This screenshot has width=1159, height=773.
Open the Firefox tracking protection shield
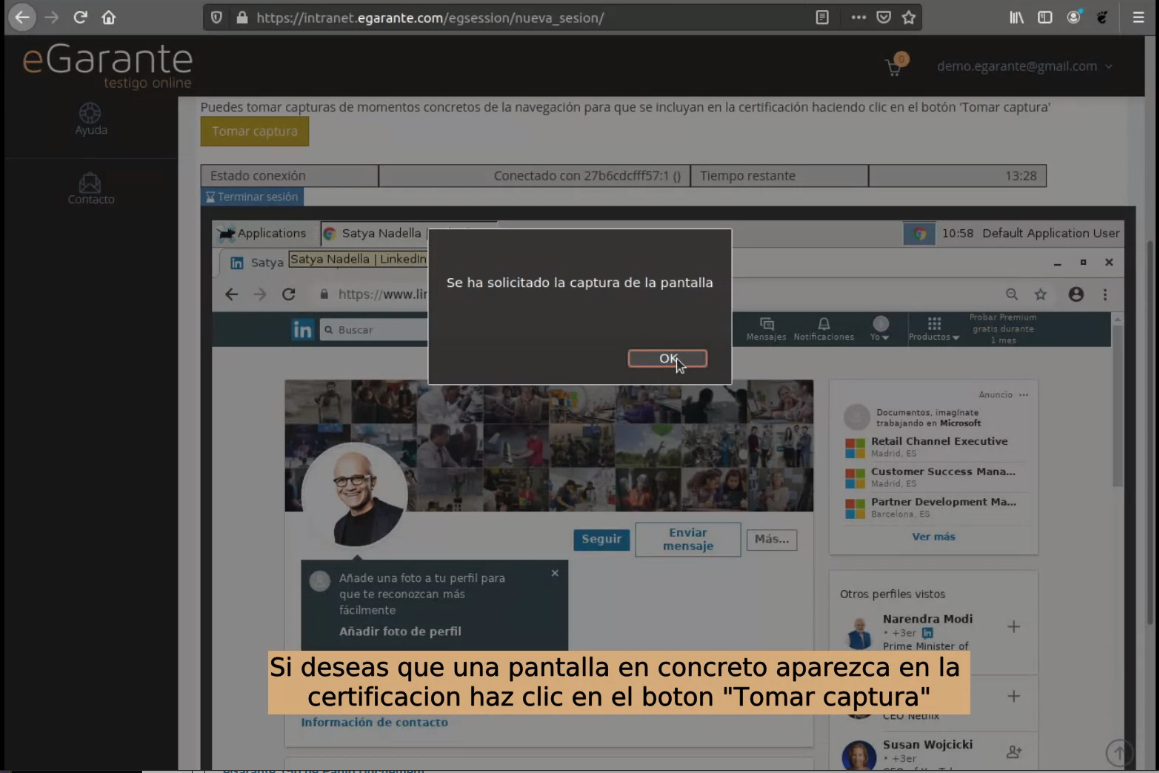[217, 17]
